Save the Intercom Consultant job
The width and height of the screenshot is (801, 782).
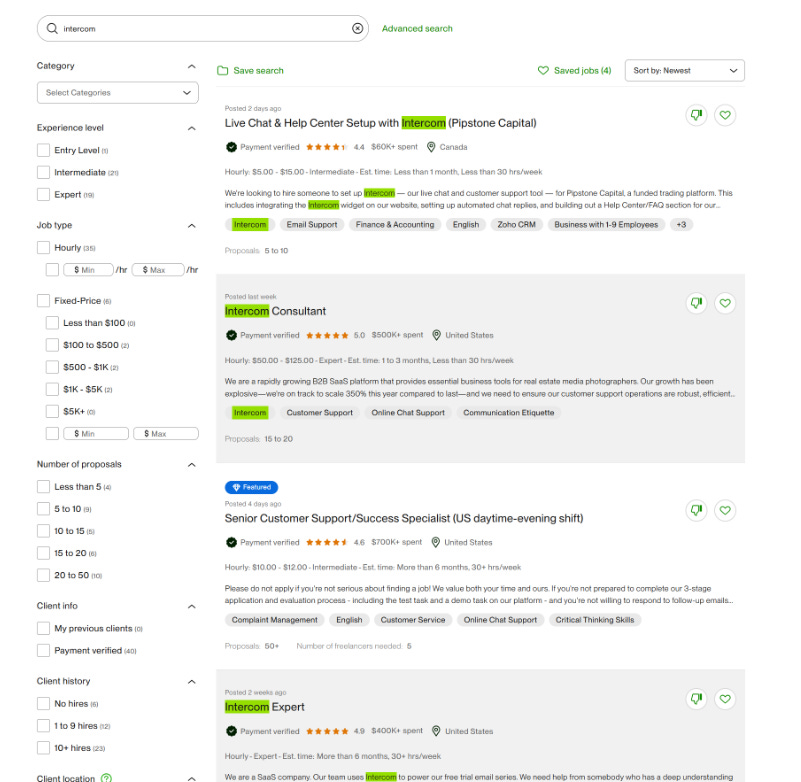(x=725, y=303)
